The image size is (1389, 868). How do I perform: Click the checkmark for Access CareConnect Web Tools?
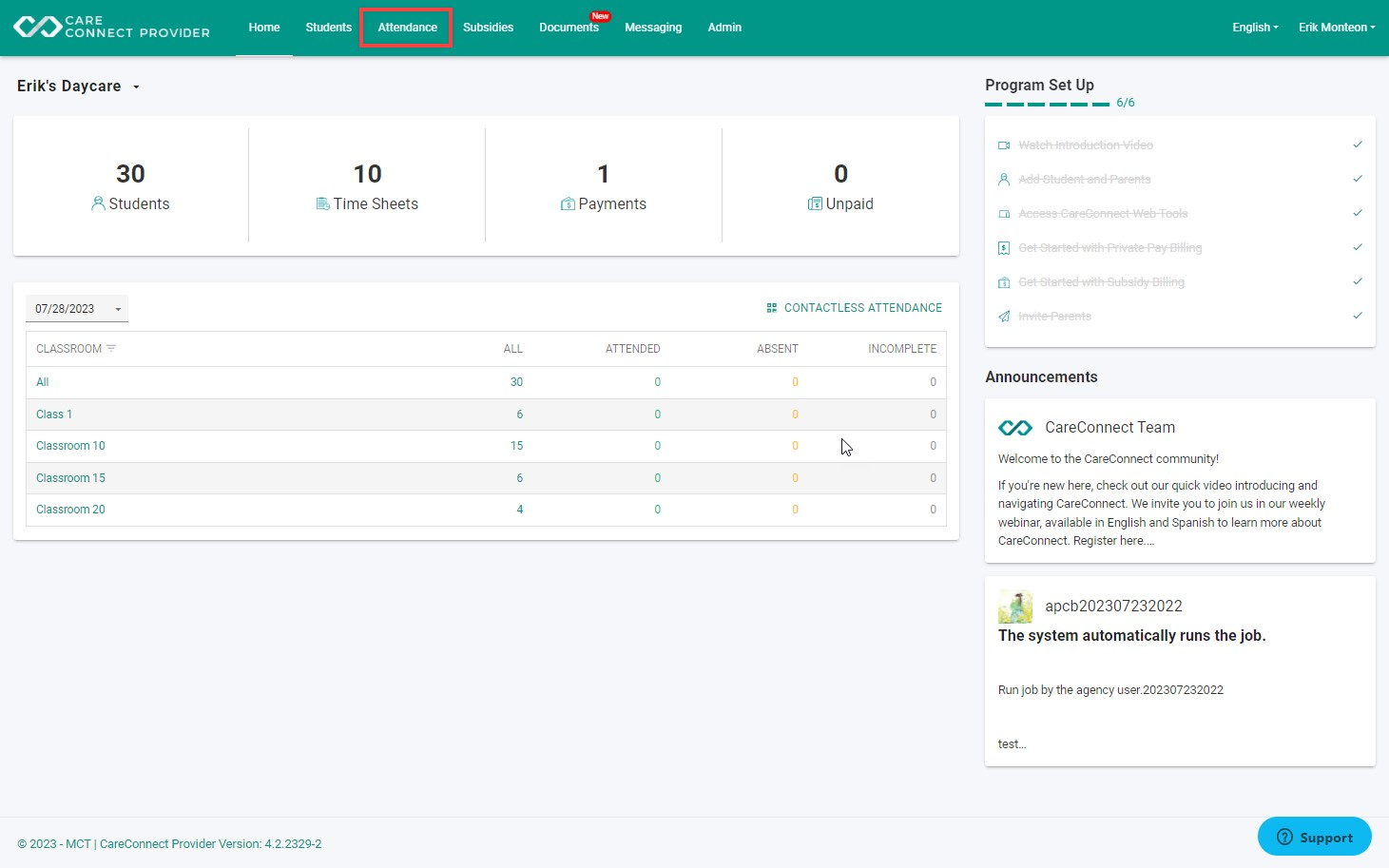(x=1358, y=213)
